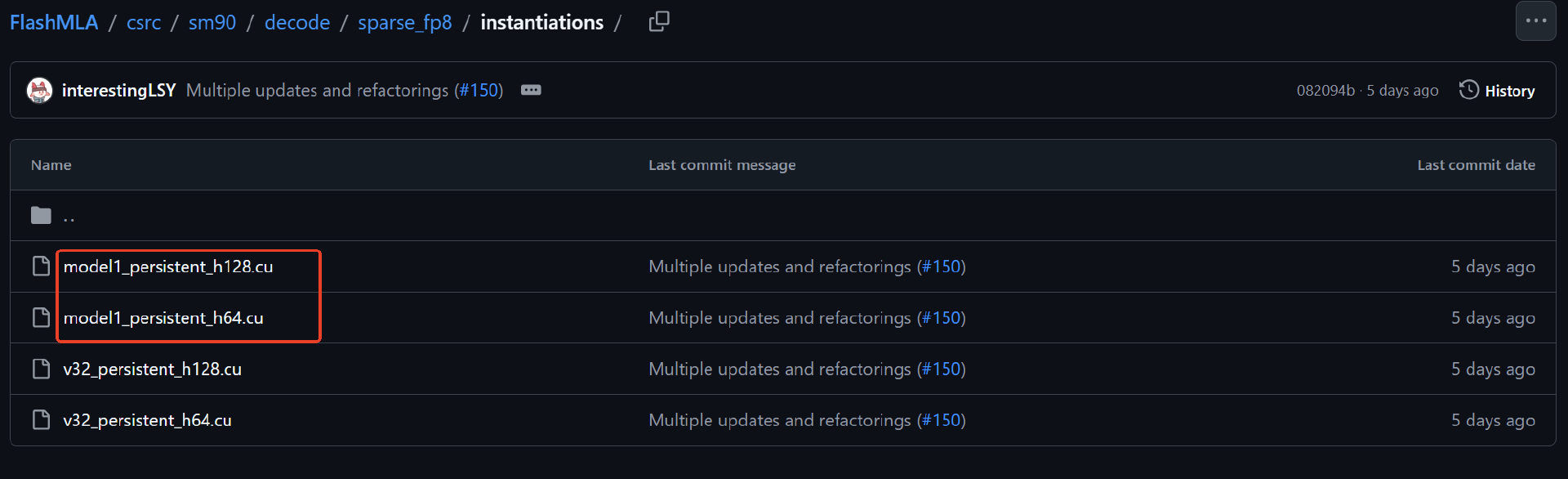Screen dimensions: 1568x479
Task: Copy the path with the copy icon
Action: 658,22
